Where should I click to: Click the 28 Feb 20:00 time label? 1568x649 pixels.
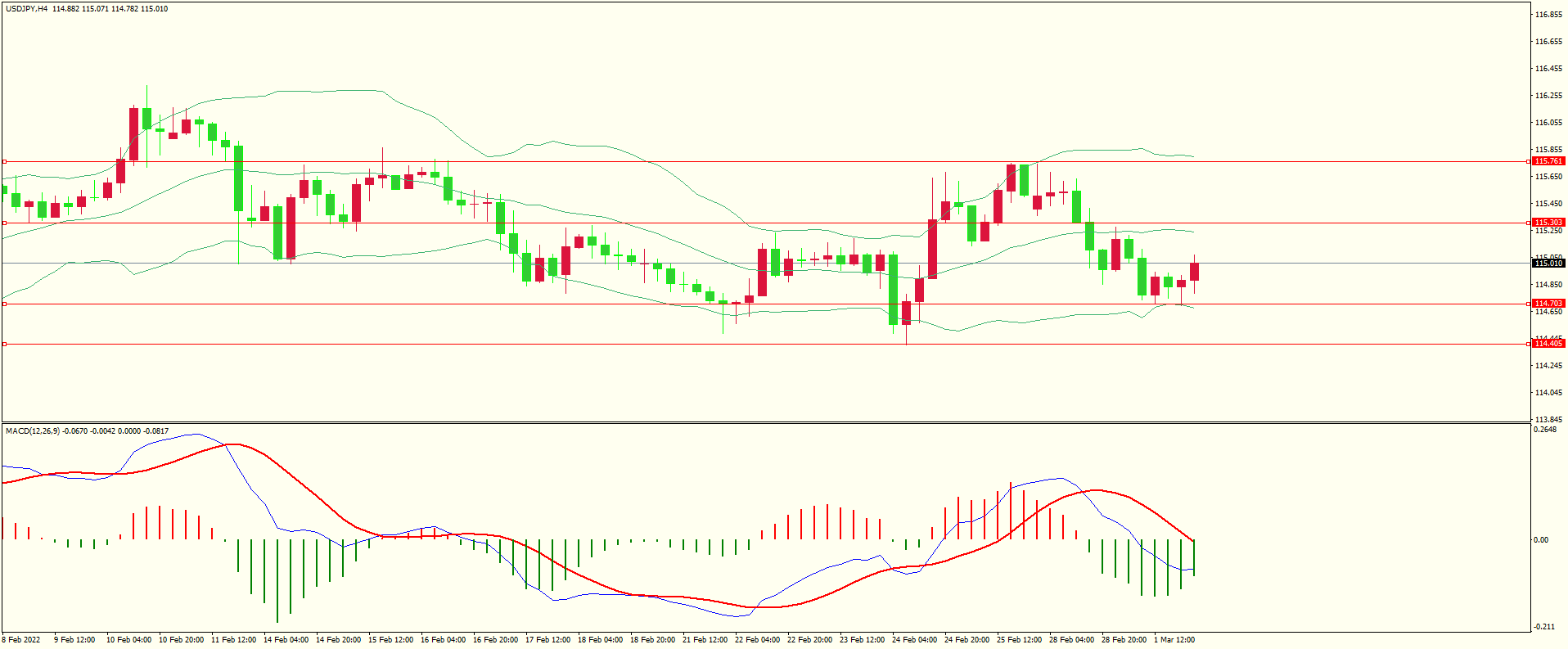1124,640
